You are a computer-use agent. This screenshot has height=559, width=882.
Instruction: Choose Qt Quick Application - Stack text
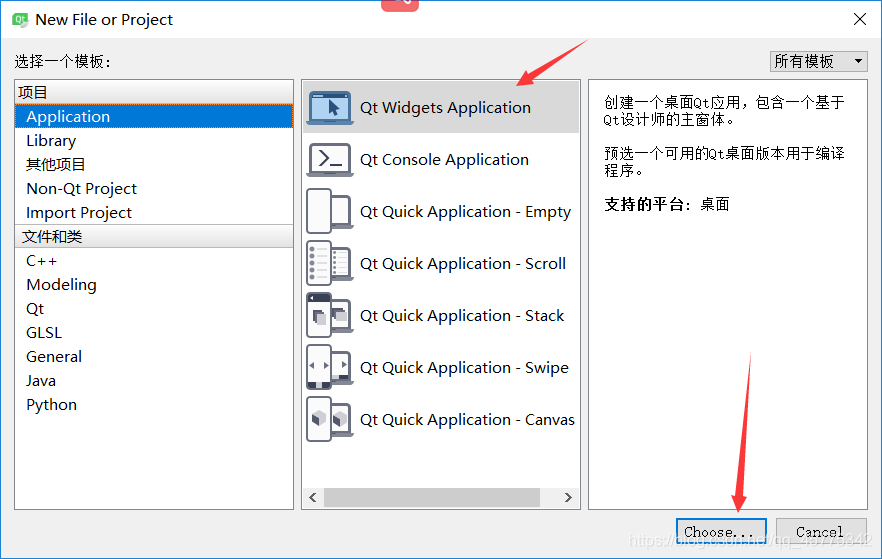click(x=462, y=316)
